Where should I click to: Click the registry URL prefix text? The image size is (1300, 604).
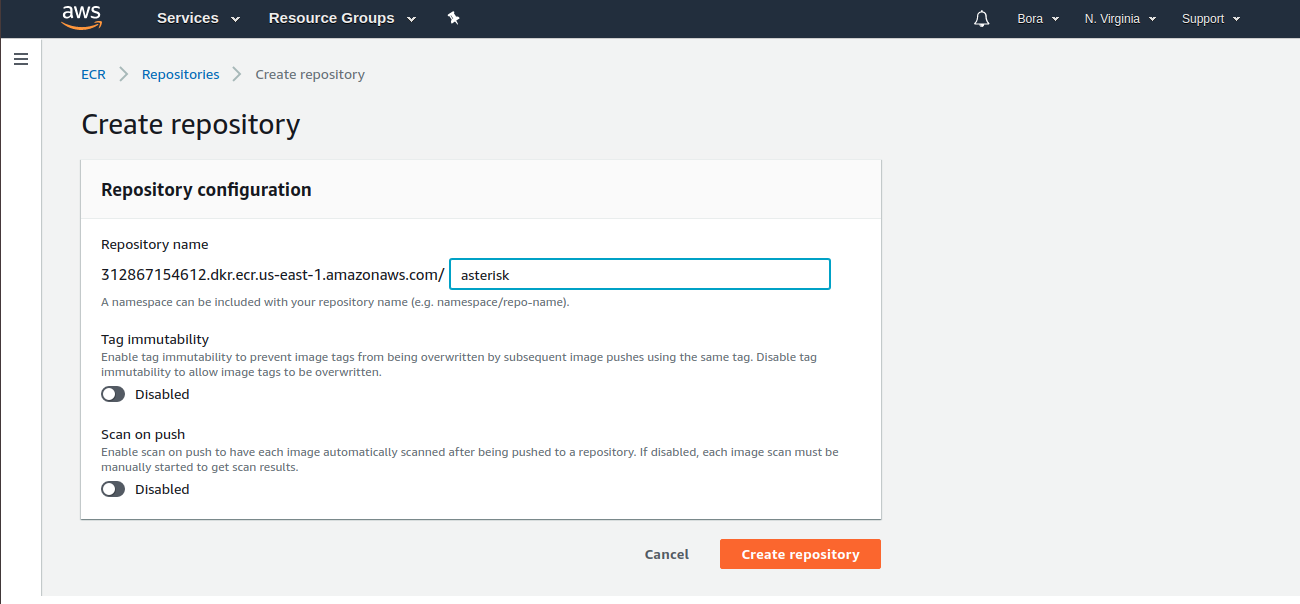tap(273, 274)
